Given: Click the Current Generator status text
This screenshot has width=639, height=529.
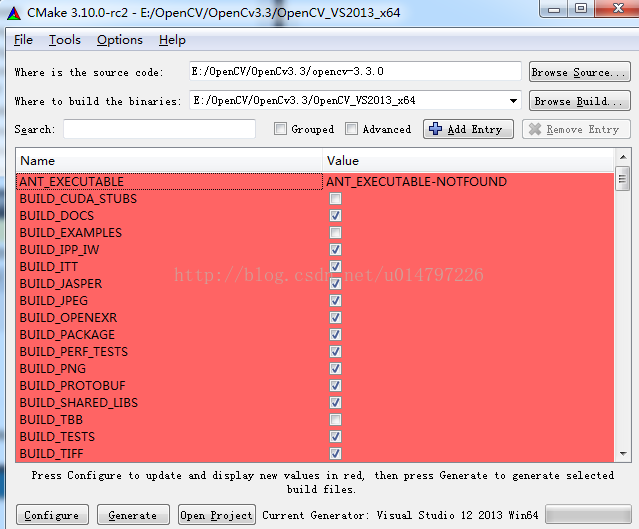Looking at the screenshot, I should click(400, 515).
